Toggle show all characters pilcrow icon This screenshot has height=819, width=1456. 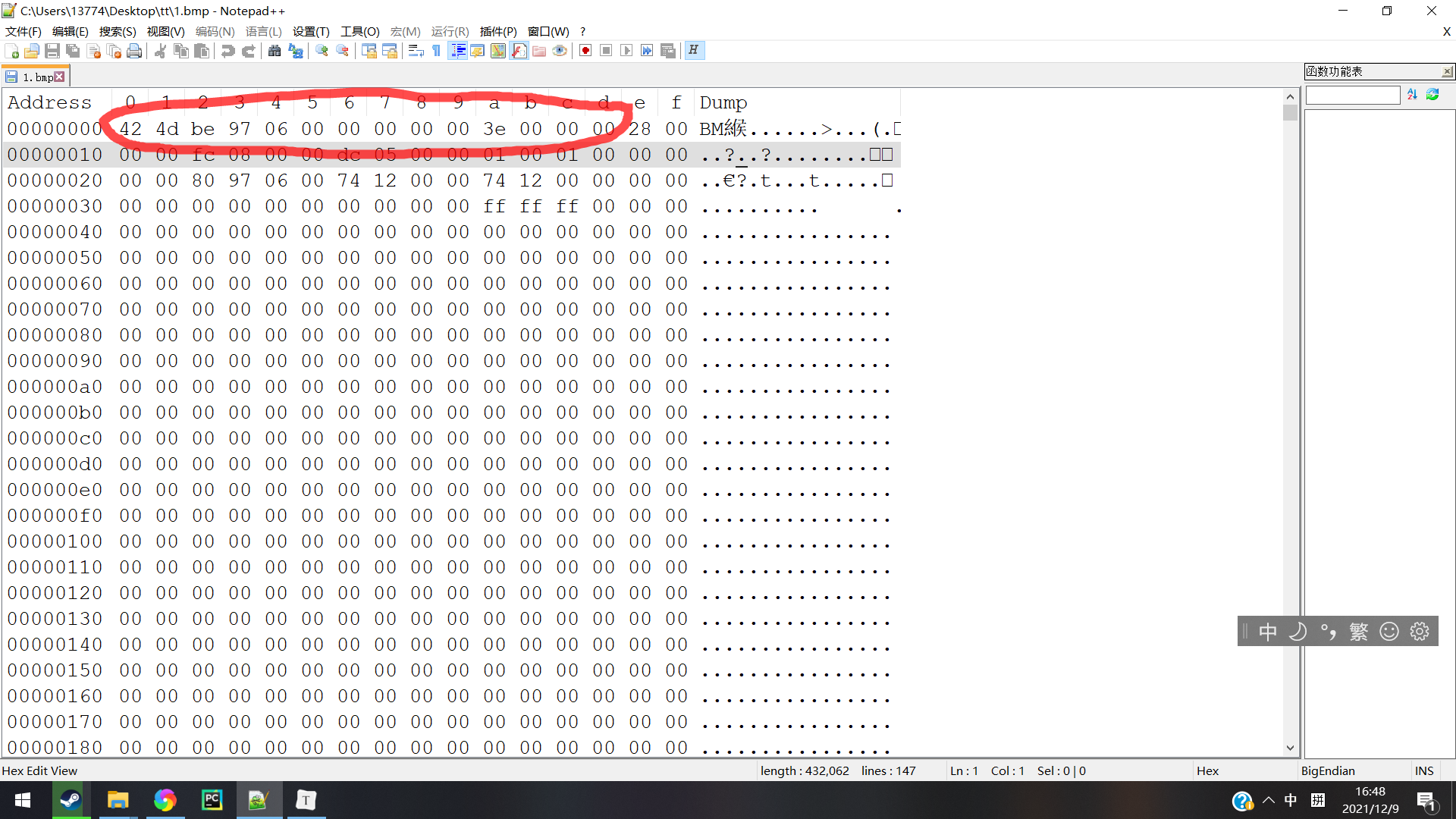click(x=437, y=51)
